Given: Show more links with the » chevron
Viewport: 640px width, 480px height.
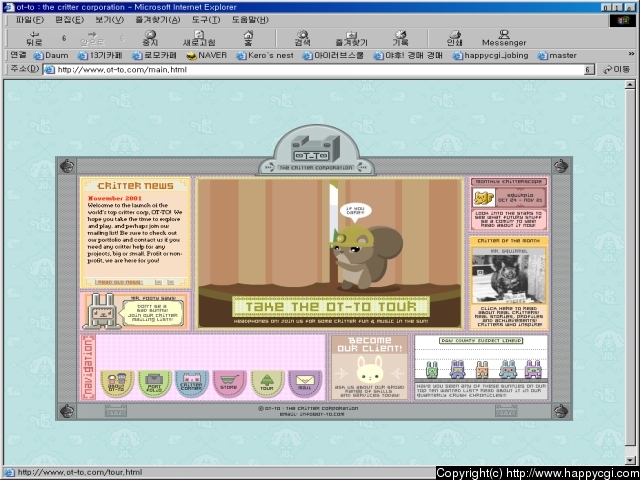Looking at the screenshot, I should pyautogui.click(x=631, y=54).
